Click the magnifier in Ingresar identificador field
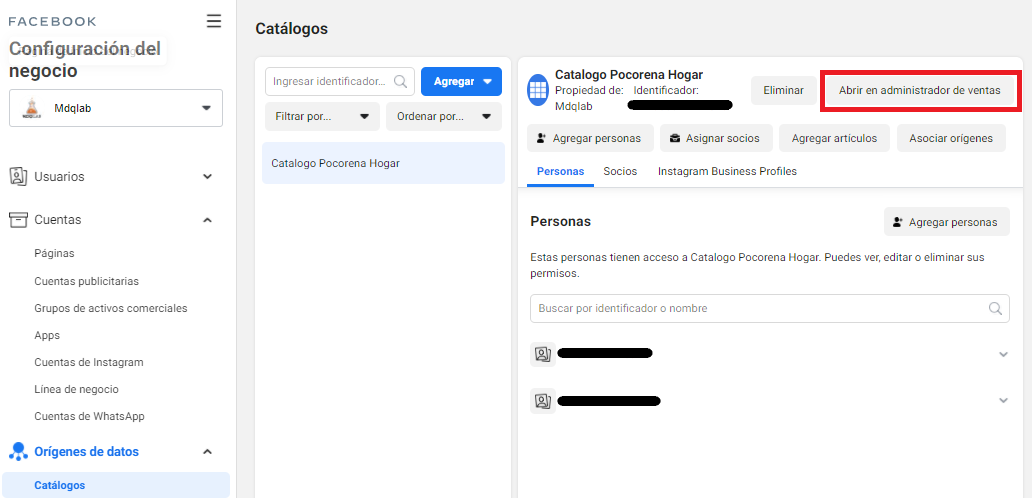Image resolution: width=1032 pixels, height=498 pixels. 400,82
